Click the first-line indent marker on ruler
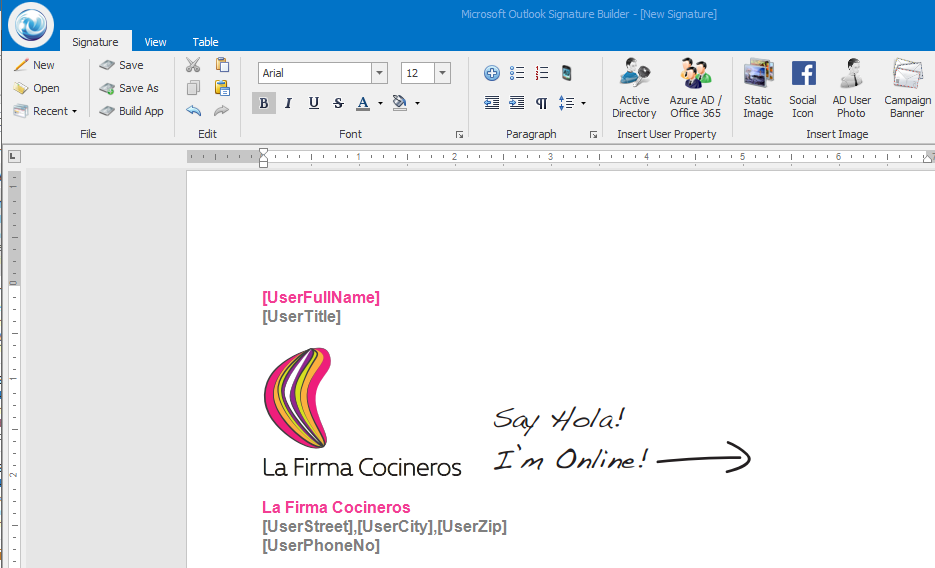This screenshot has height=568, width=935. (x=264, y=153)
